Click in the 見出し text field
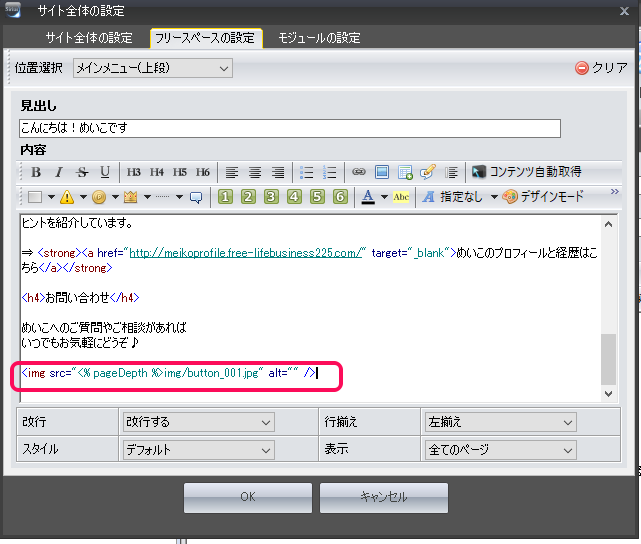Viewport: 641px width, 544px height. pyautogui.click(x=289, y=128)
